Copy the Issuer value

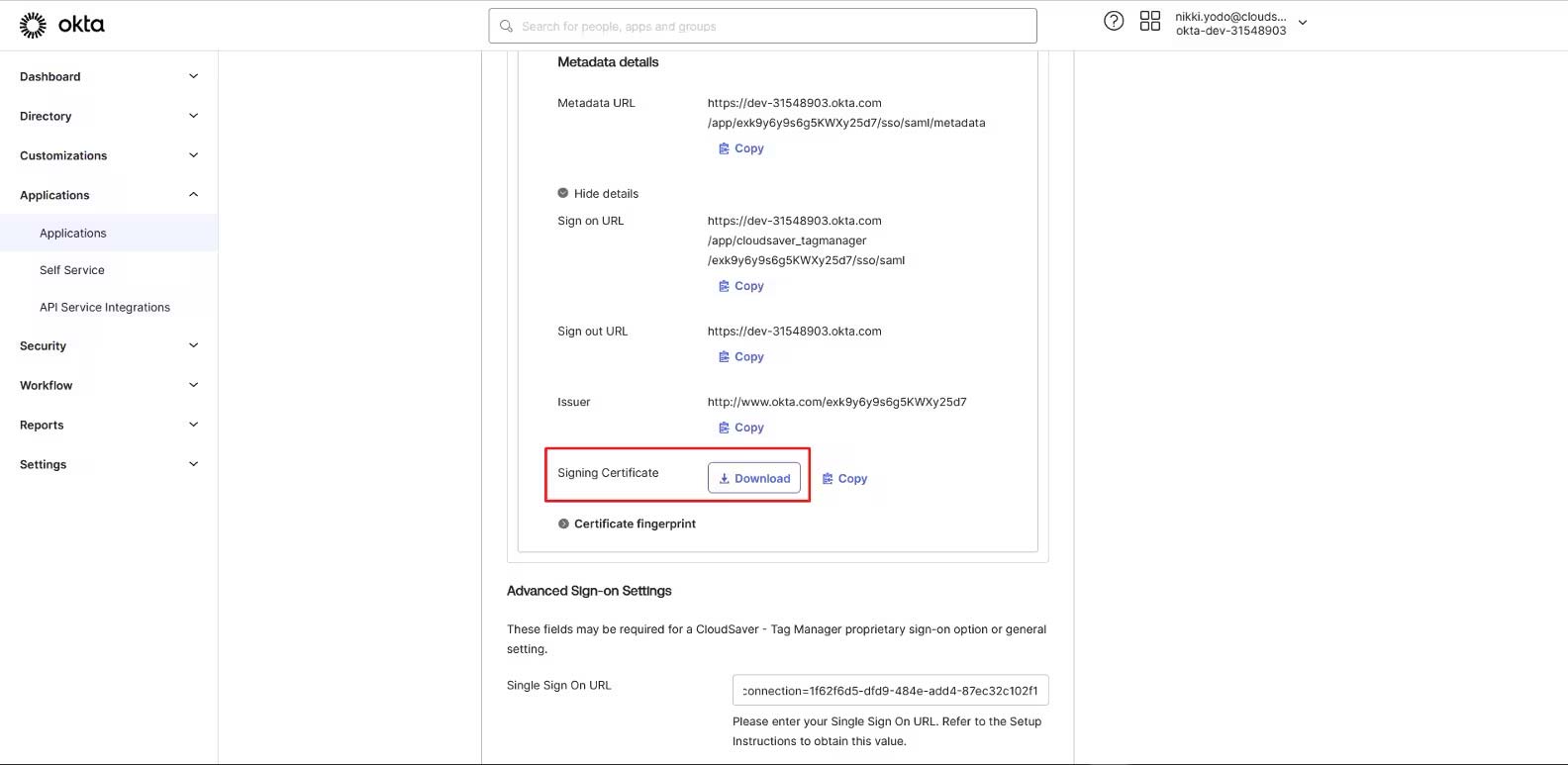(741, 428)
